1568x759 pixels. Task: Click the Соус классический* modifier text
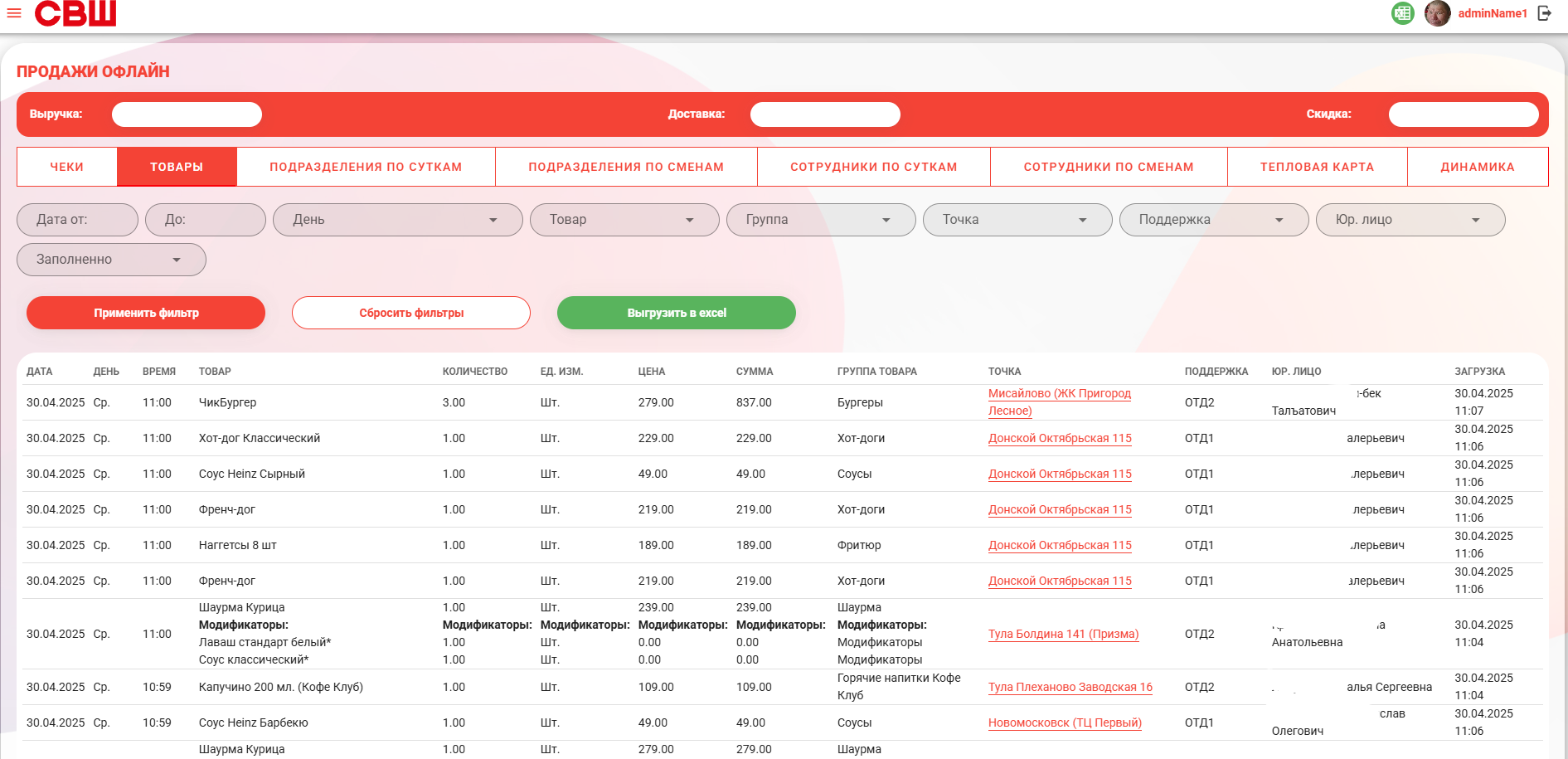coord(254,659)
